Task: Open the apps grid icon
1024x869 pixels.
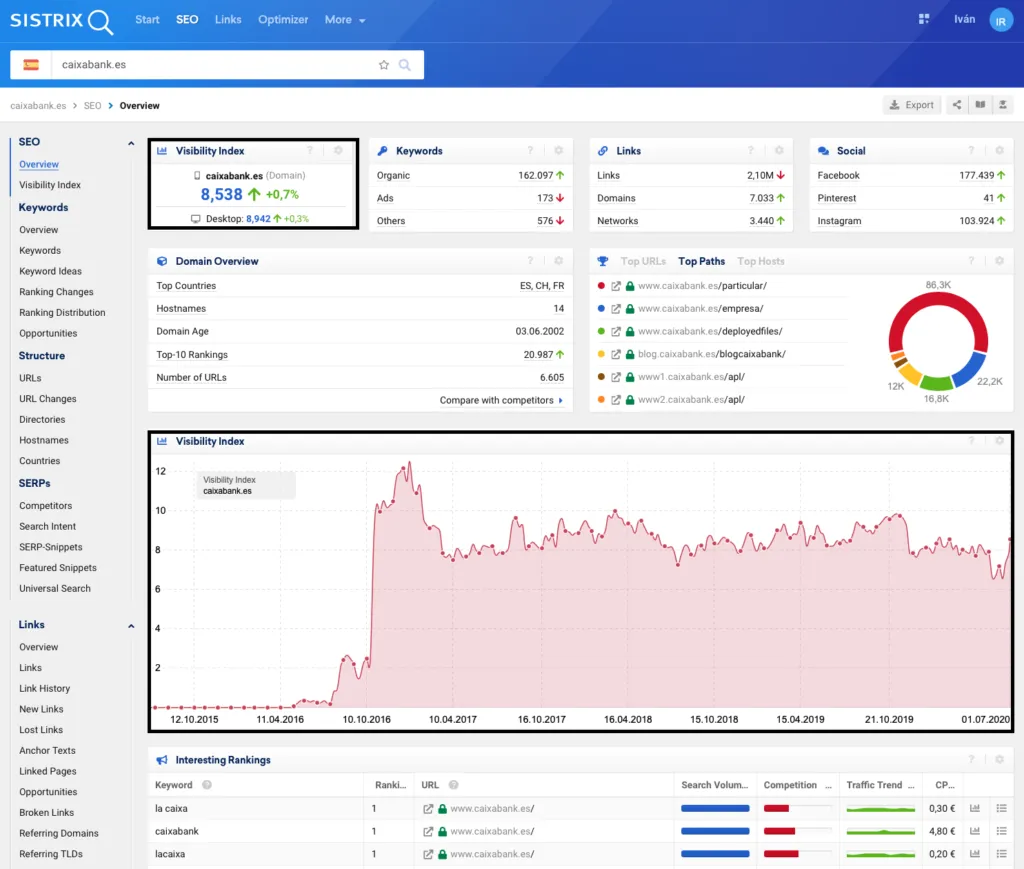Action: tap(923, 19)
